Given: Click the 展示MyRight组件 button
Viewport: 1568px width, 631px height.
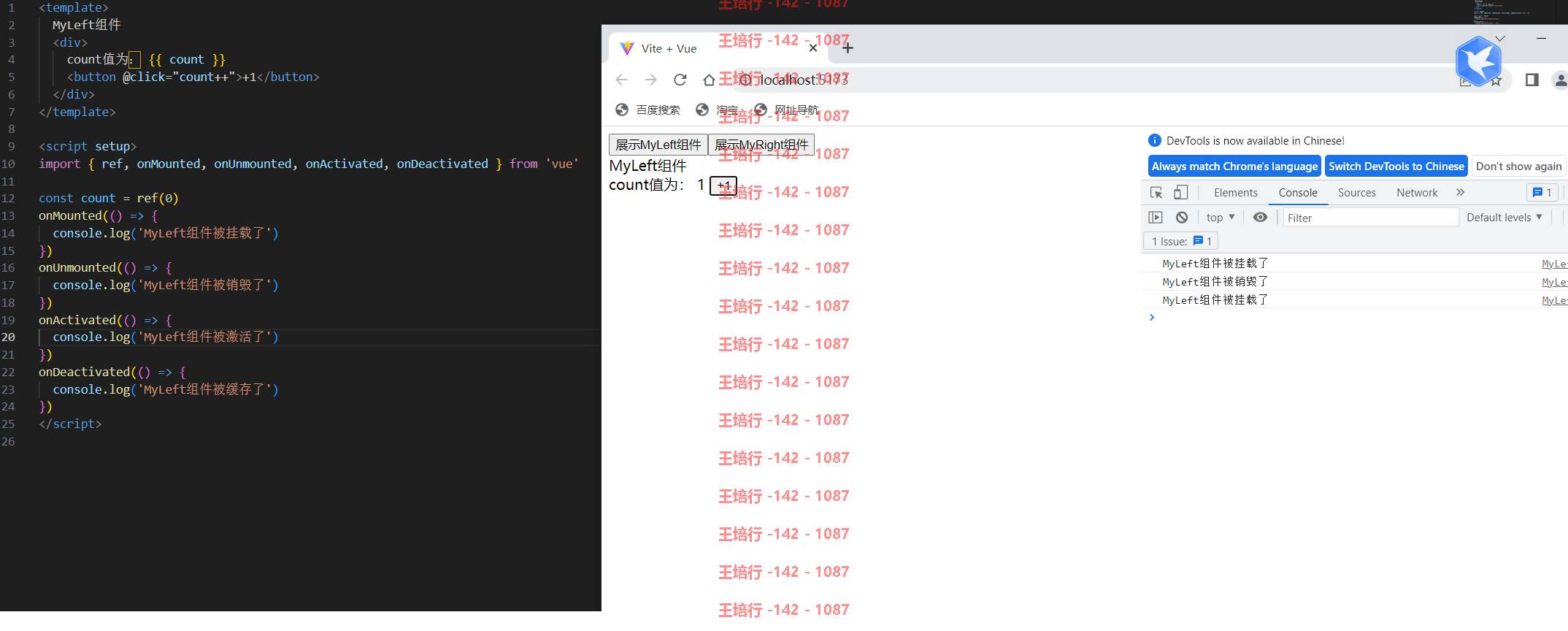Looking at the screenshot, I should pos(761,145).
